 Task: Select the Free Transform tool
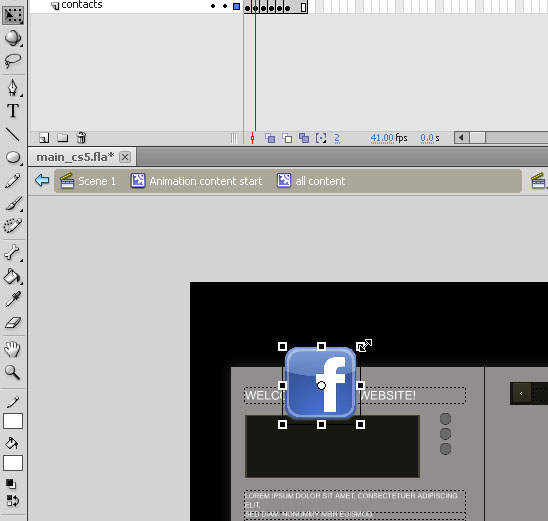pos(13,15)
